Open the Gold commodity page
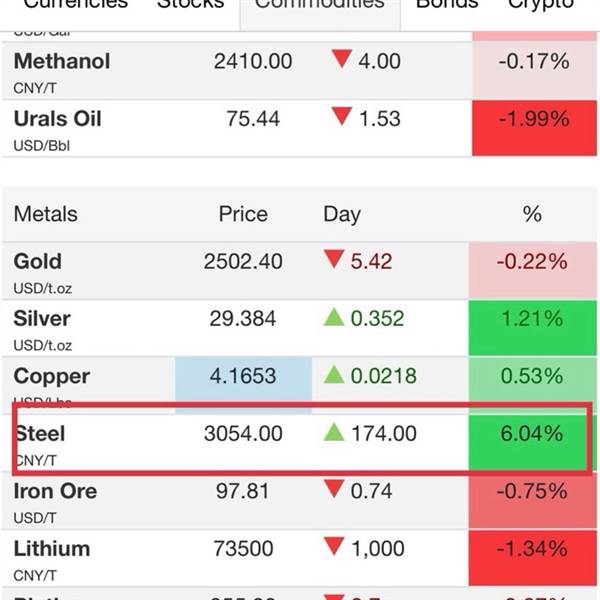 [x=38, y=262]
